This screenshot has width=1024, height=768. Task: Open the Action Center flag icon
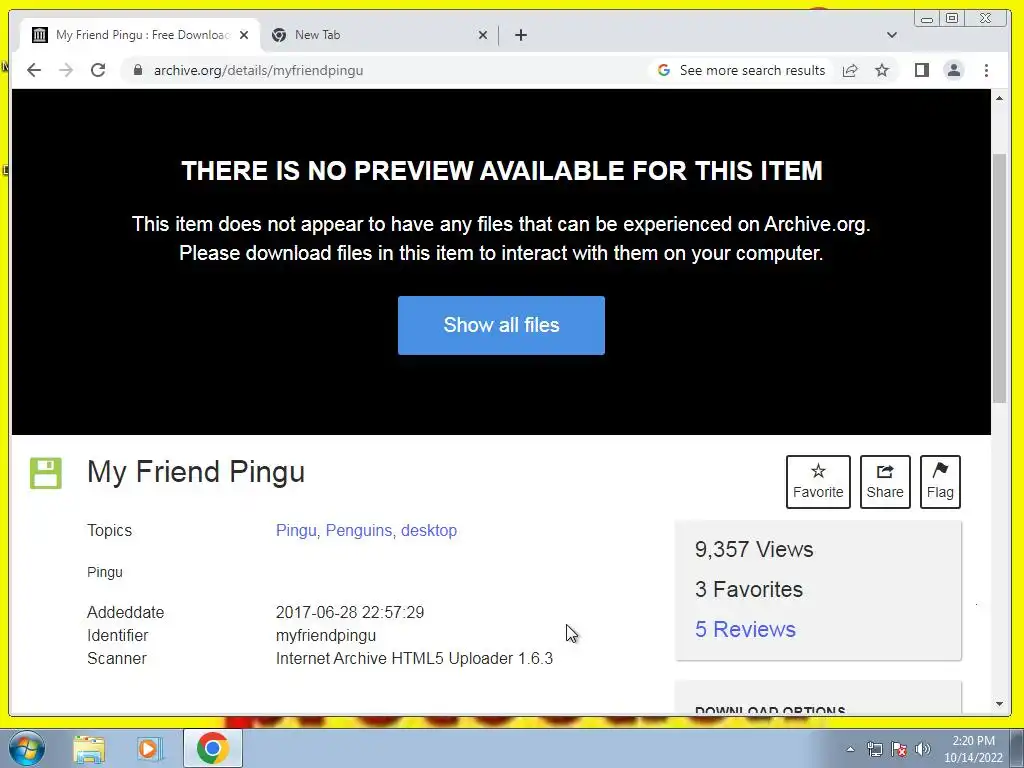tap(899, 749)
